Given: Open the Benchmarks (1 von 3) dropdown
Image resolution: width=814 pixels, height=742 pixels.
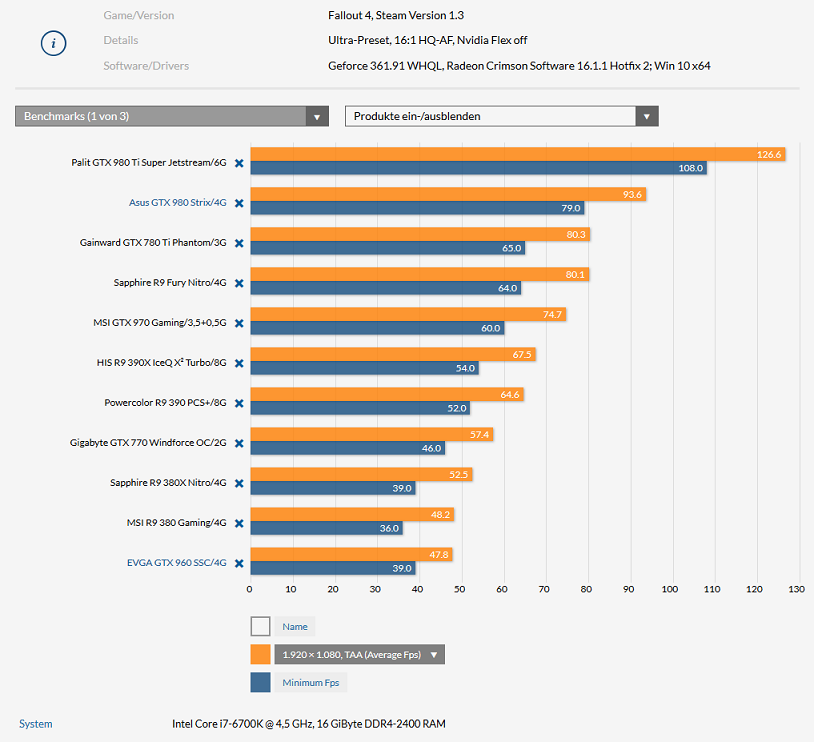Looking at the screenshot, I should coord(172,116).
